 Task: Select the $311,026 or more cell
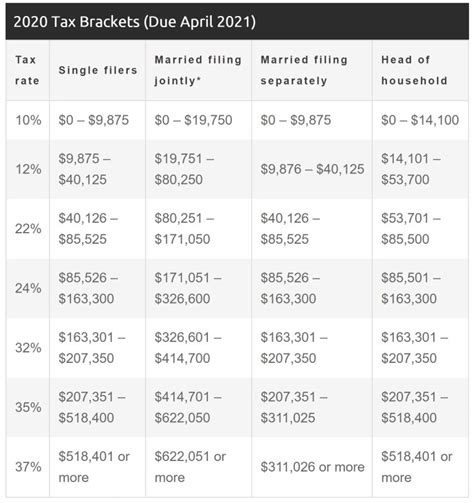coord(312,467)
